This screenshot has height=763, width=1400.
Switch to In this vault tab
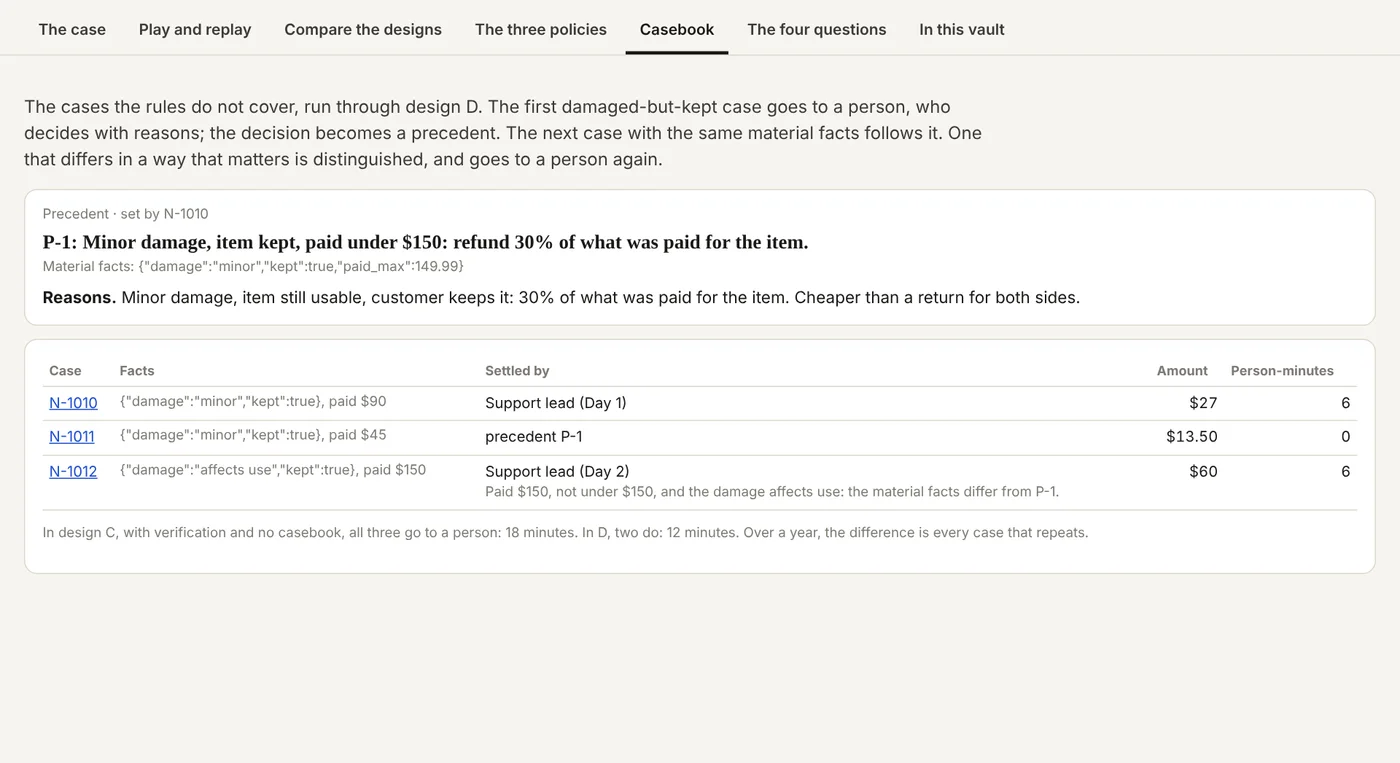(962, 29)
